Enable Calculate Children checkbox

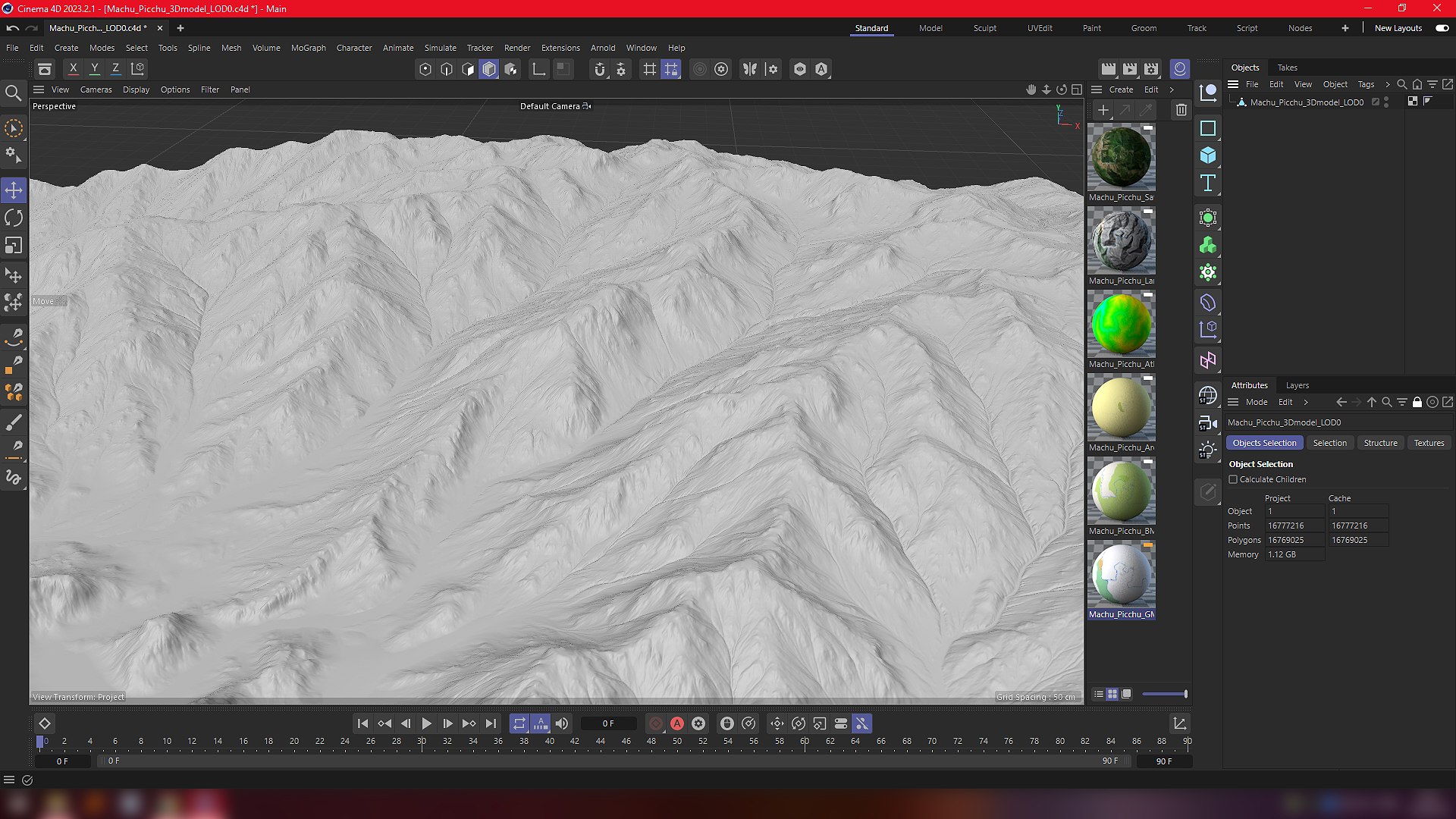[x=1233, y=479]
